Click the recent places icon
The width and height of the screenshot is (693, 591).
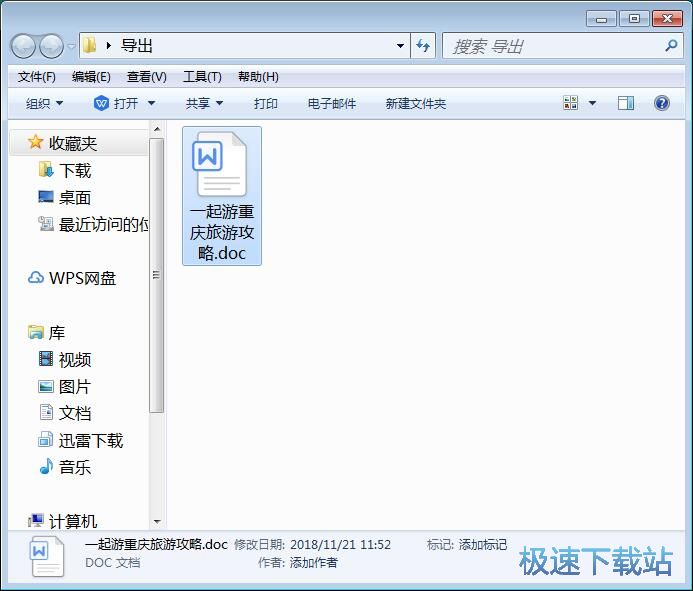[x=46, y=224]
